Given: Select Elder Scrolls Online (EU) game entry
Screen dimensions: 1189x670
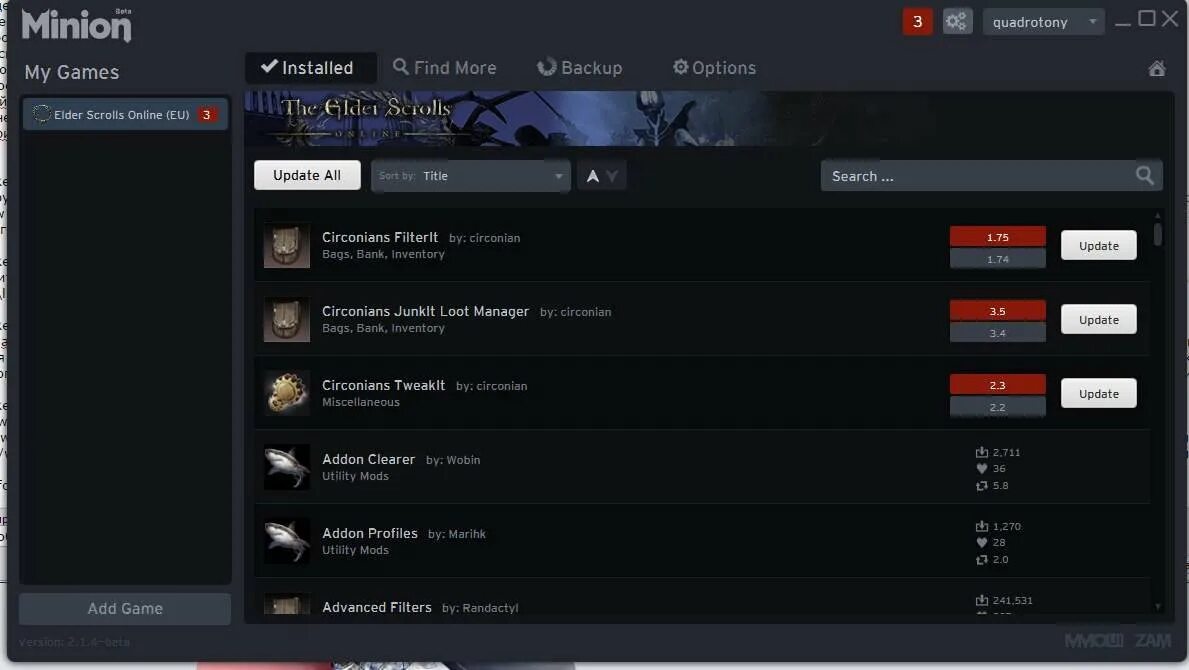Looking at the screenshot, I should 125,114.
